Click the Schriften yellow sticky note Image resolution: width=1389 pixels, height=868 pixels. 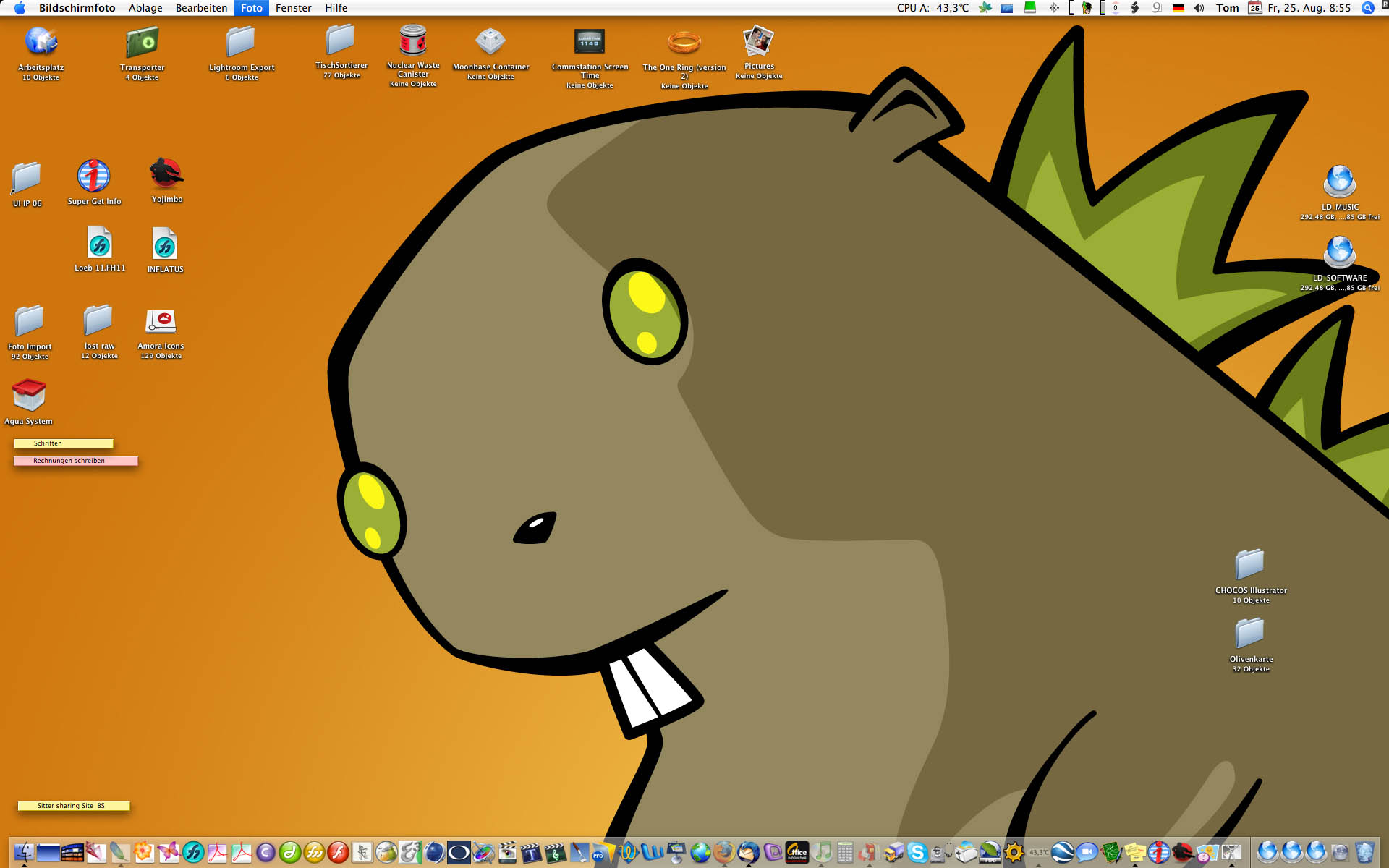64,443
